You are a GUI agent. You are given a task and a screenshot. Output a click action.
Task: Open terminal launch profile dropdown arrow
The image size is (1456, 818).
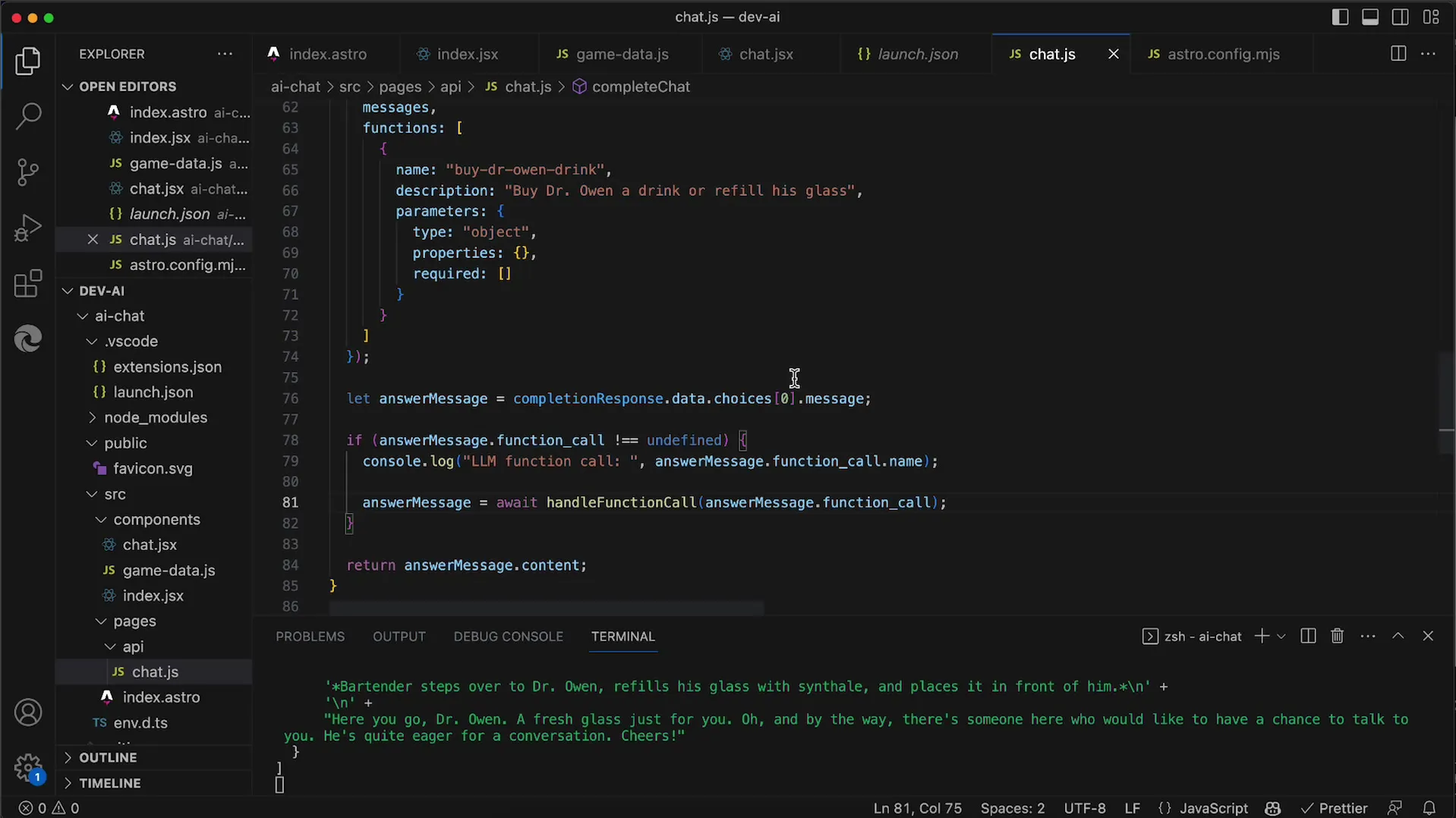coord(1281,636)
